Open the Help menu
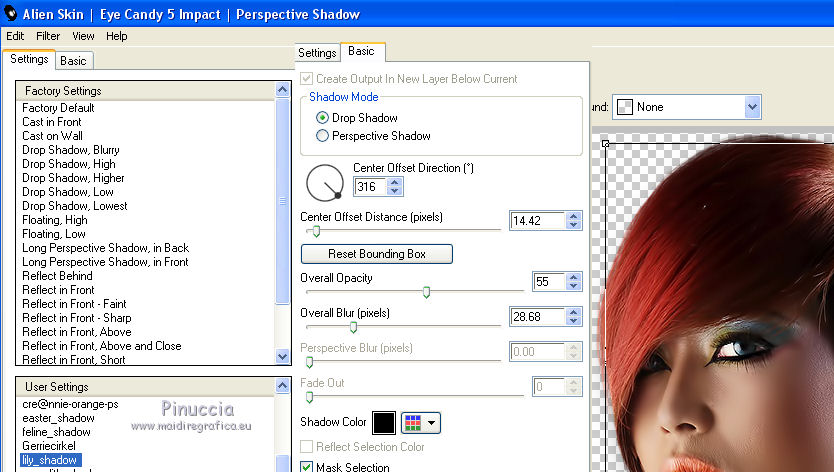This screenshot has height=472, width=834. click(116, 36)
